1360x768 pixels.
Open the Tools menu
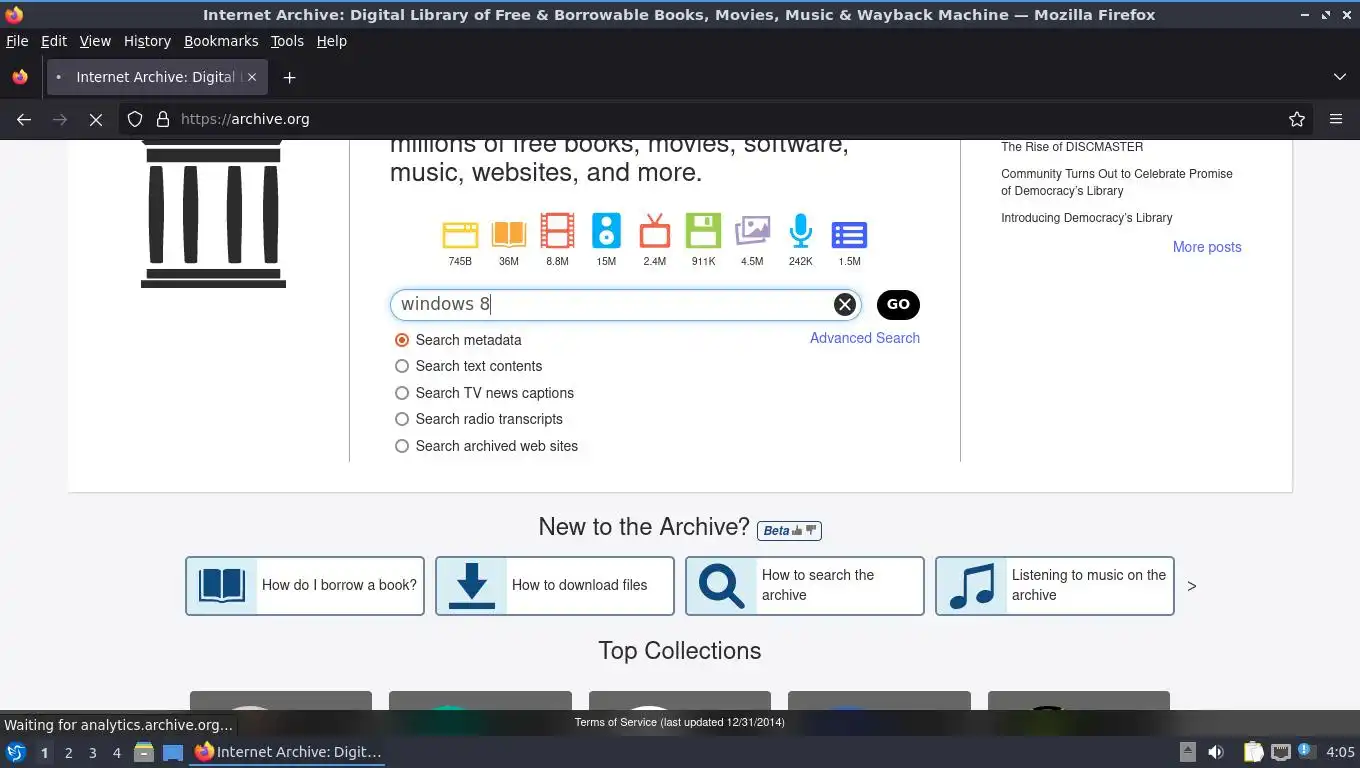287,41
